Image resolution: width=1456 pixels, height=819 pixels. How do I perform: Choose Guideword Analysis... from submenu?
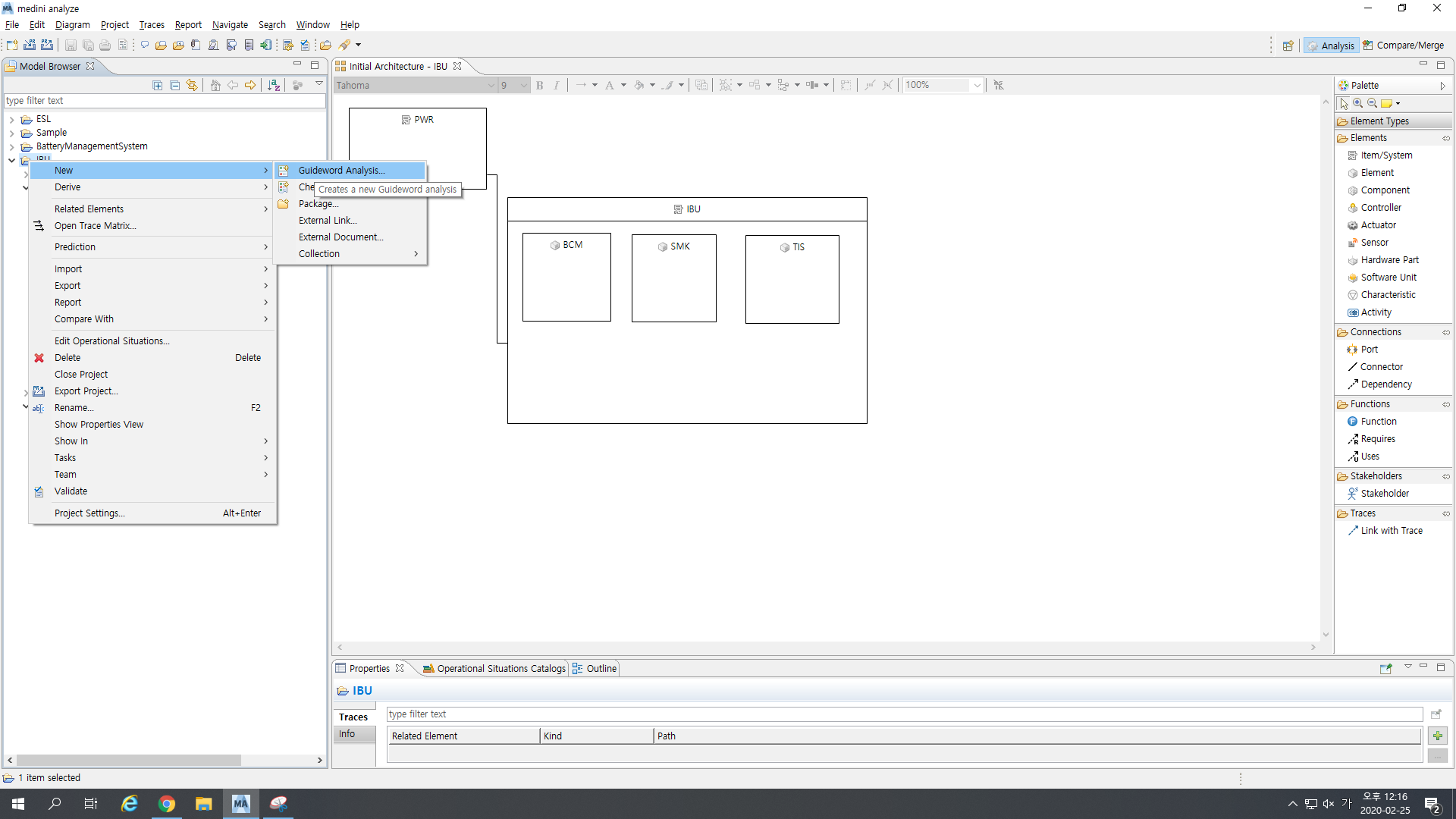341,171
